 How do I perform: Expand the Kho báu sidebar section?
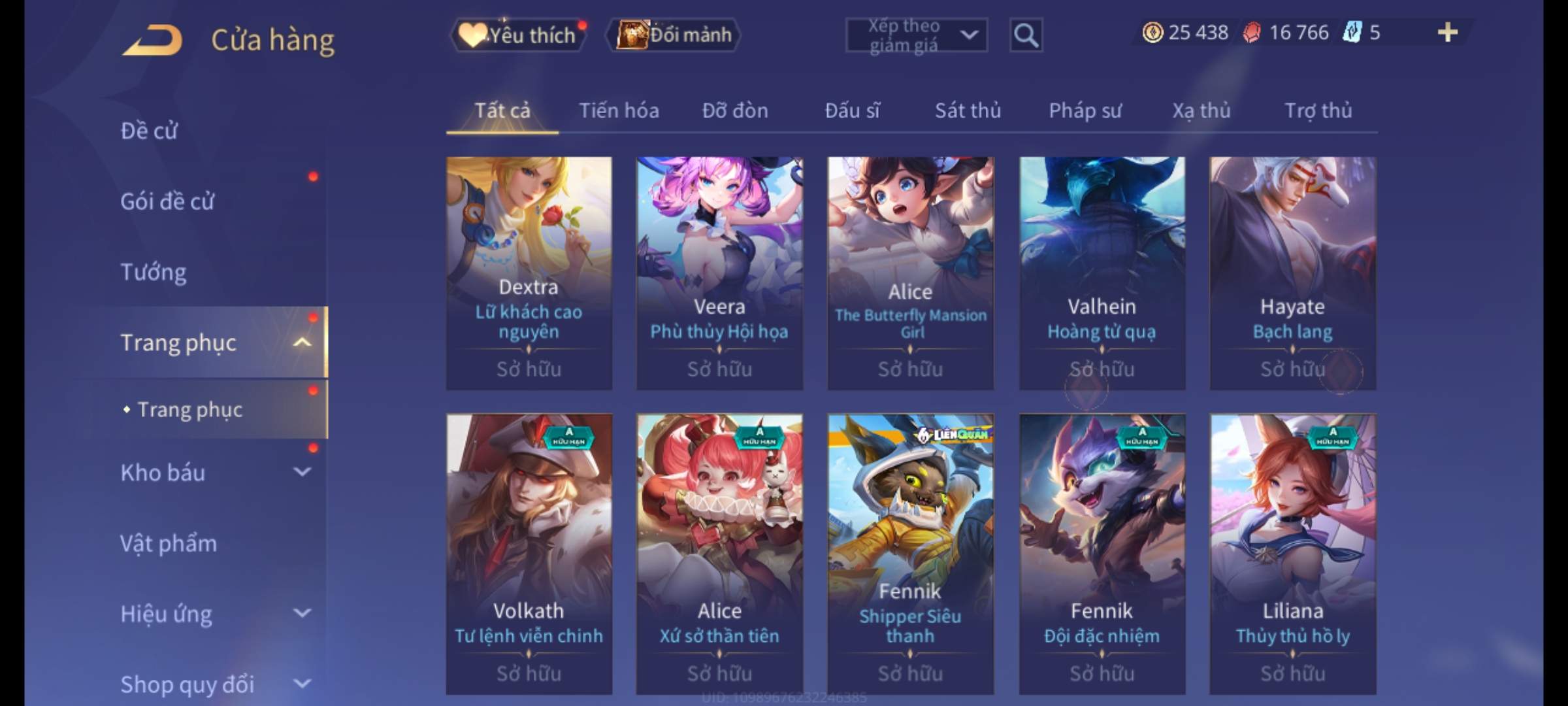(x=302, y=472)
